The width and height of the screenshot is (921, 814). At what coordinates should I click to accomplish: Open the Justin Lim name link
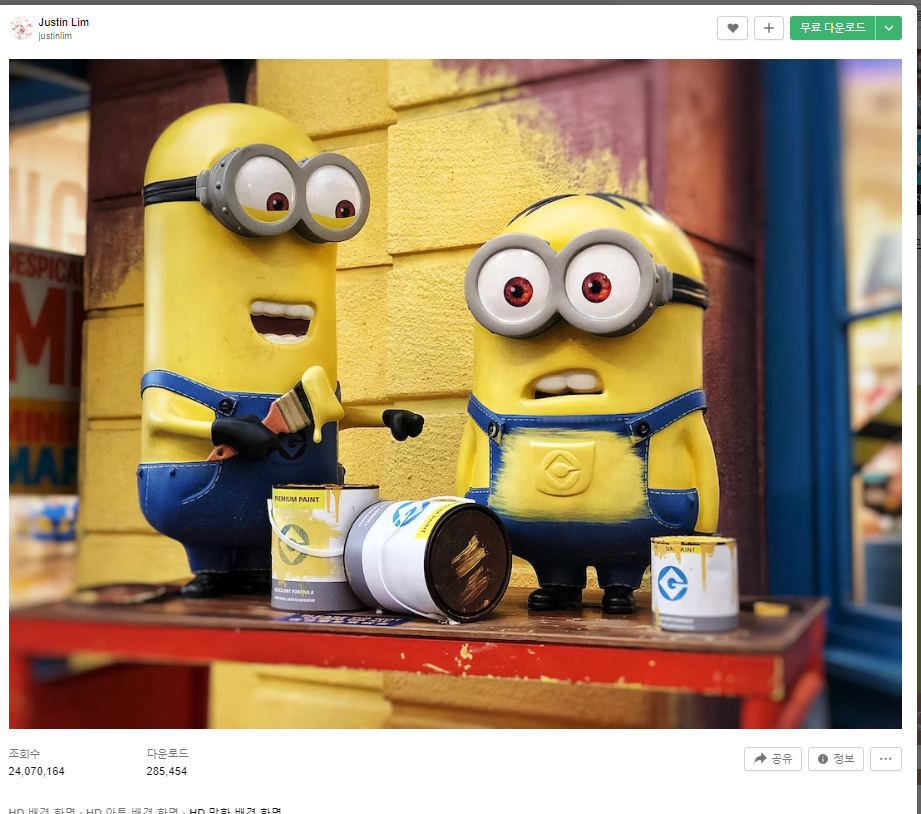coord(63,22)
